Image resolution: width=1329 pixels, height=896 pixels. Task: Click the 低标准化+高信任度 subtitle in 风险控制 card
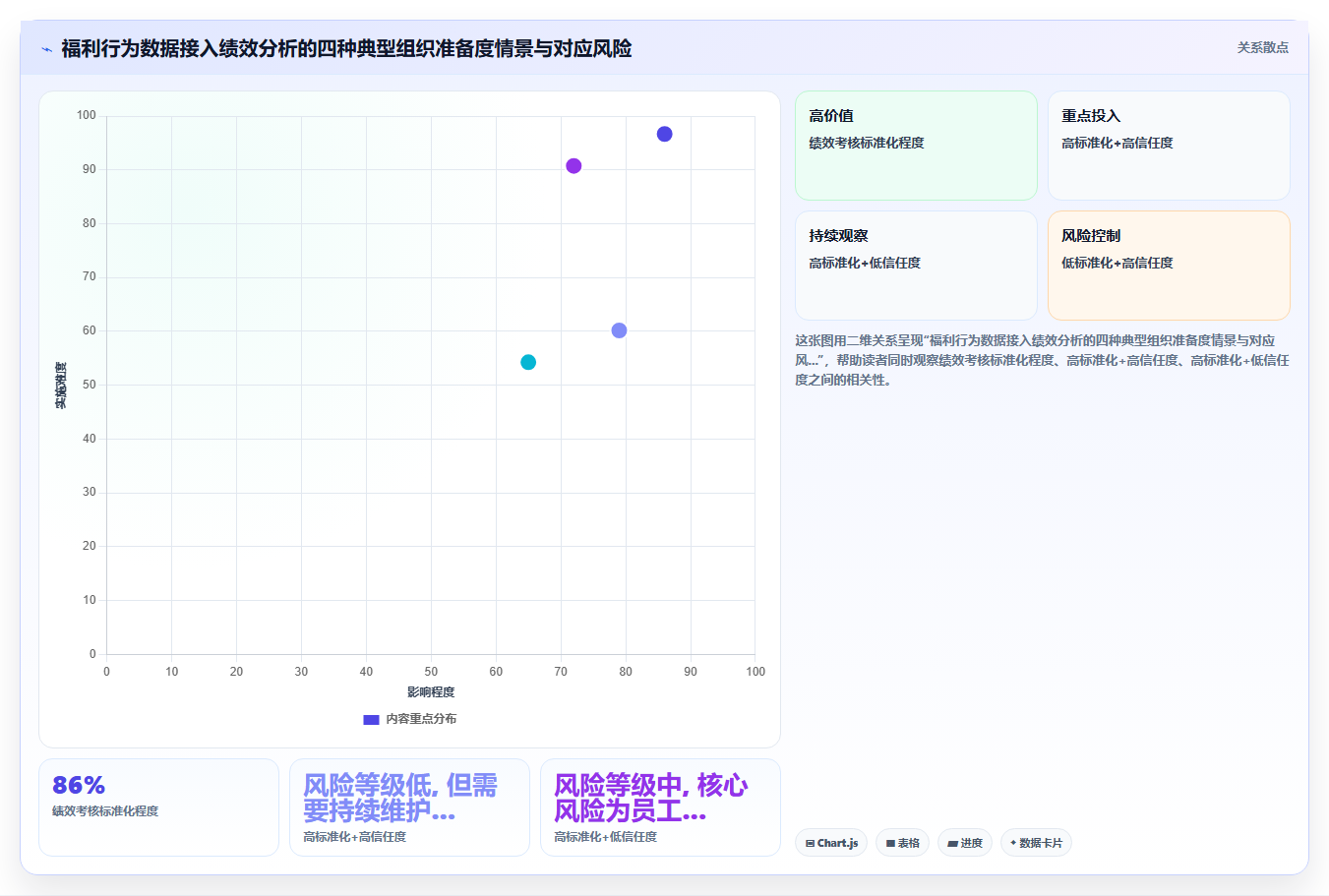pos(1117,263)
